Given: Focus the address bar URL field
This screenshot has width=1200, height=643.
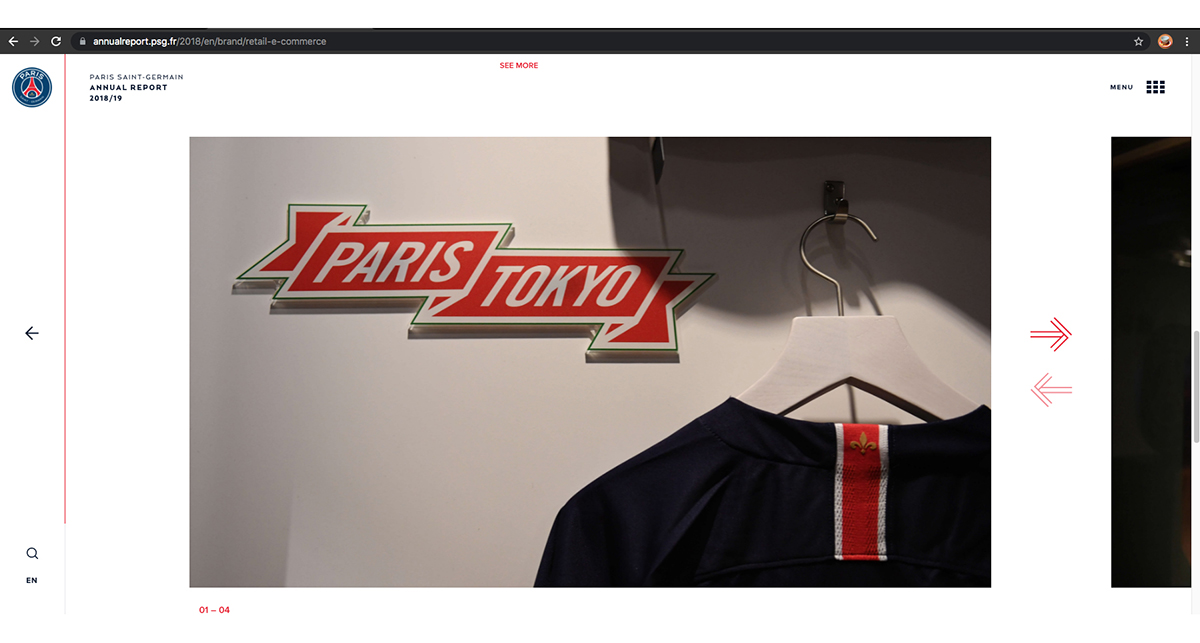Looking at the screenshot, I should pos(600,41).
